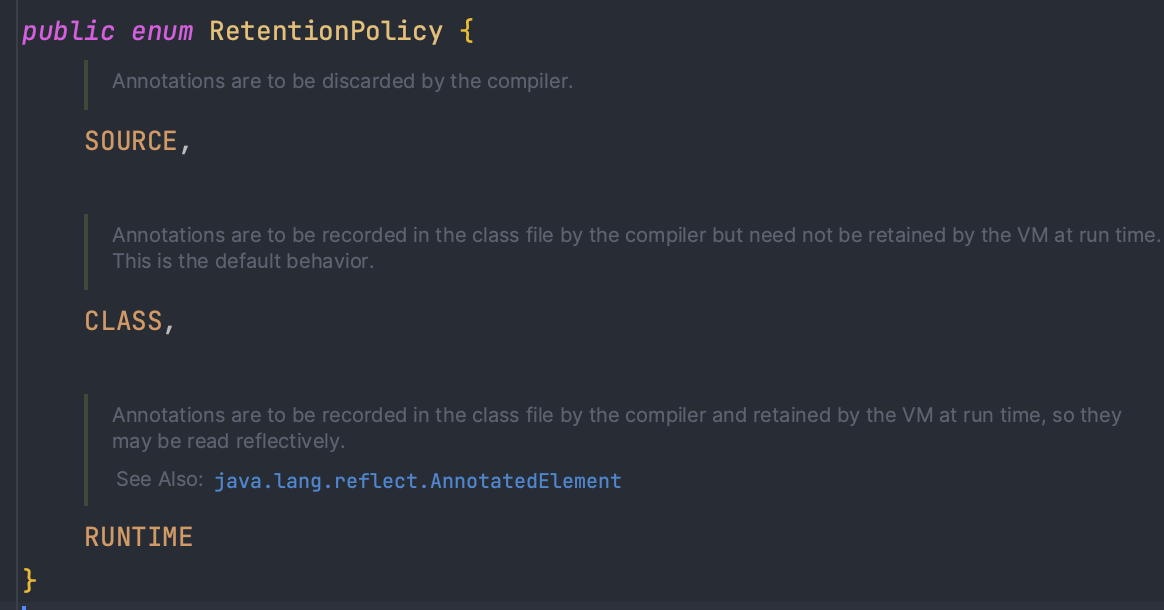Click the 'See Also:' label
Screen dimensions: 1164x610
(160, 479)
